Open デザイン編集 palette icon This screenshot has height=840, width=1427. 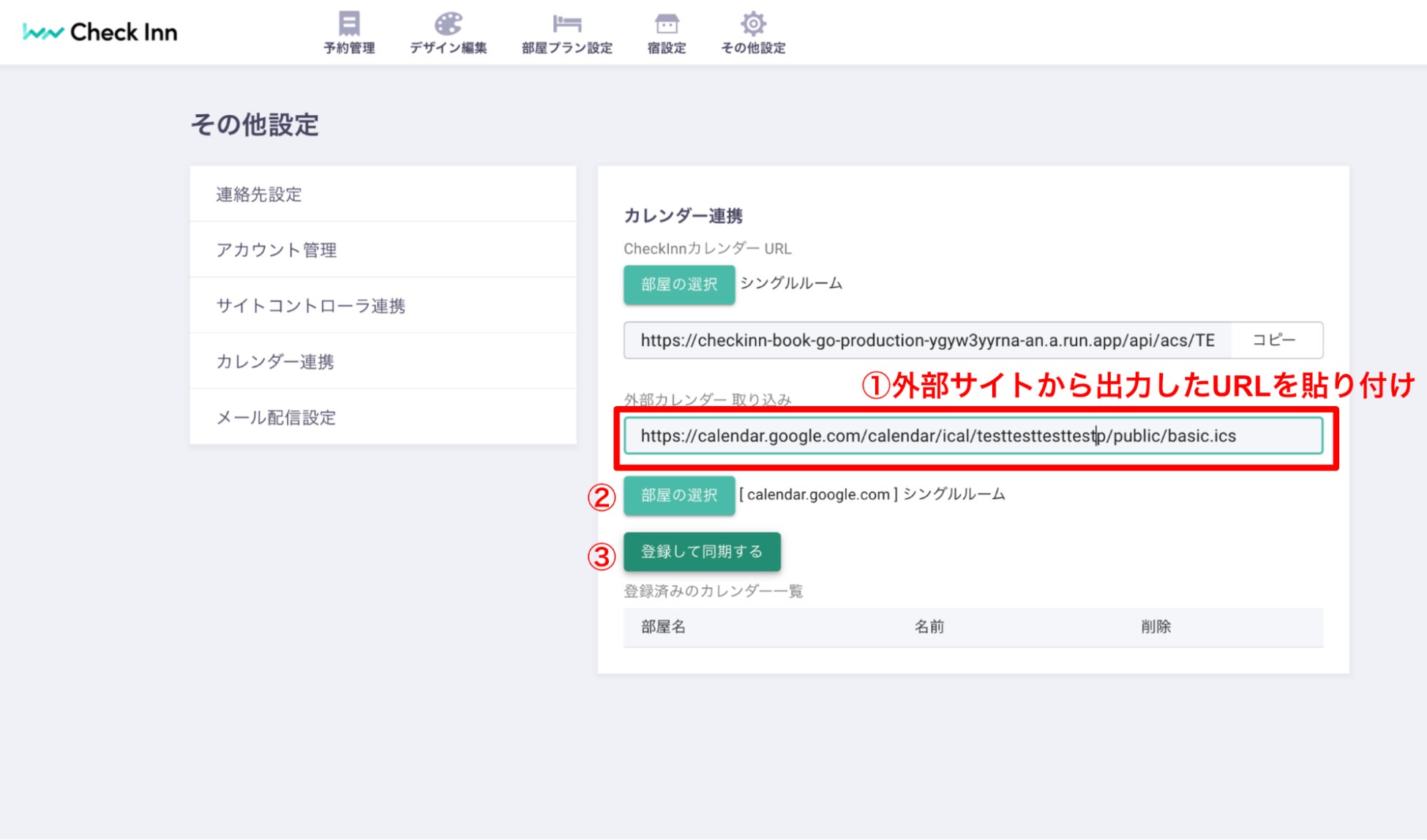click(448, 25)
